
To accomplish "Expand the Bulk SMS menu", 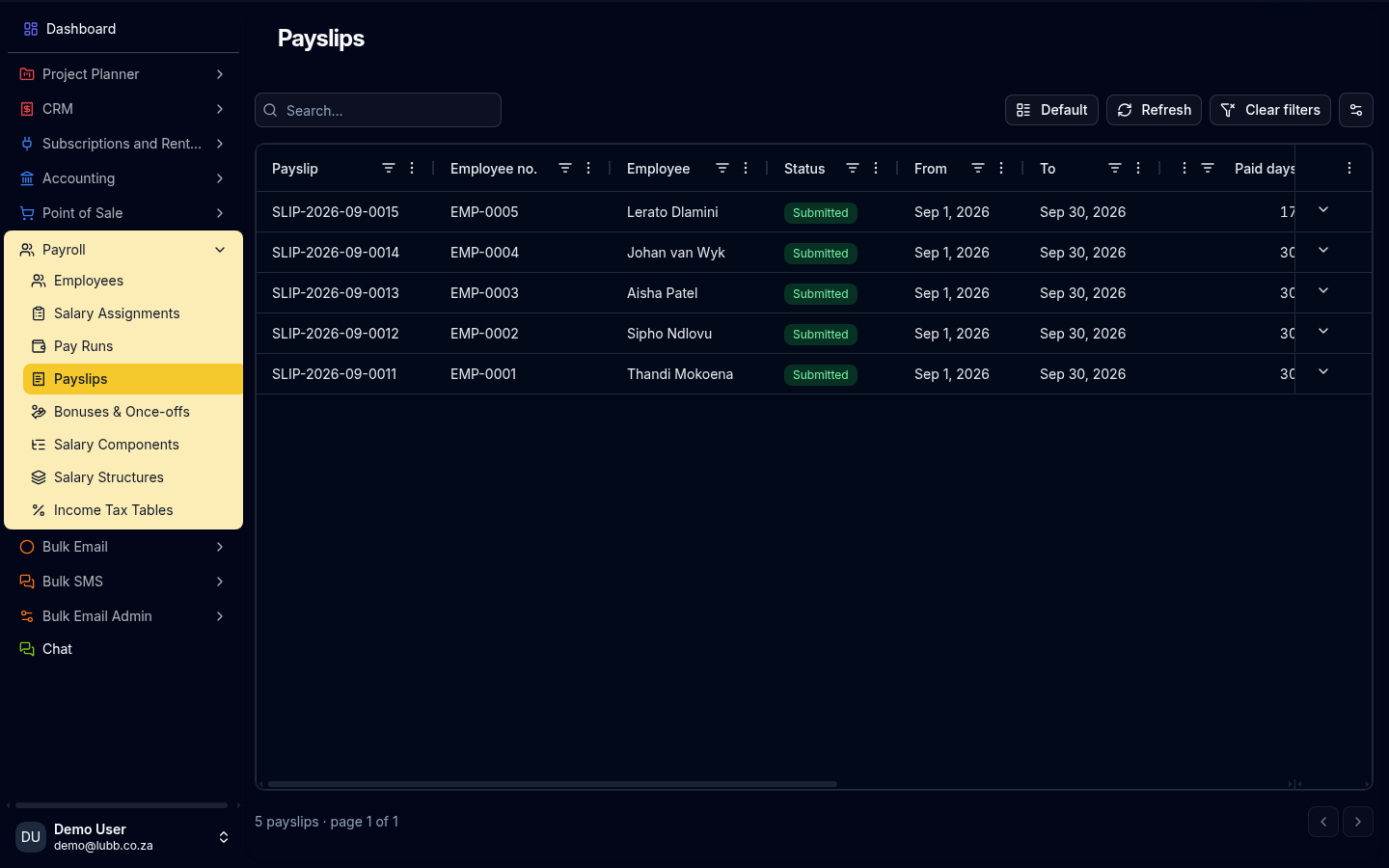I will point(123,582).
